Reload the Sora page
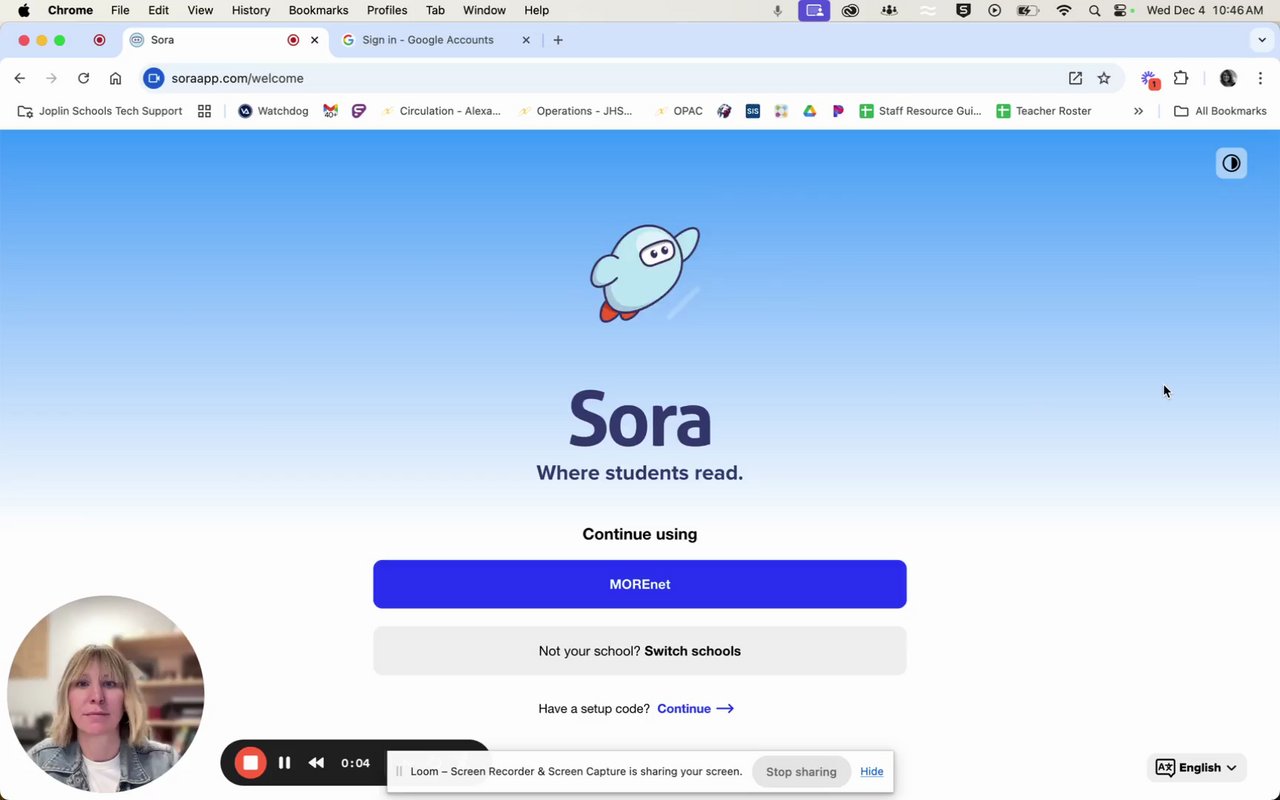 pos(84,78)
